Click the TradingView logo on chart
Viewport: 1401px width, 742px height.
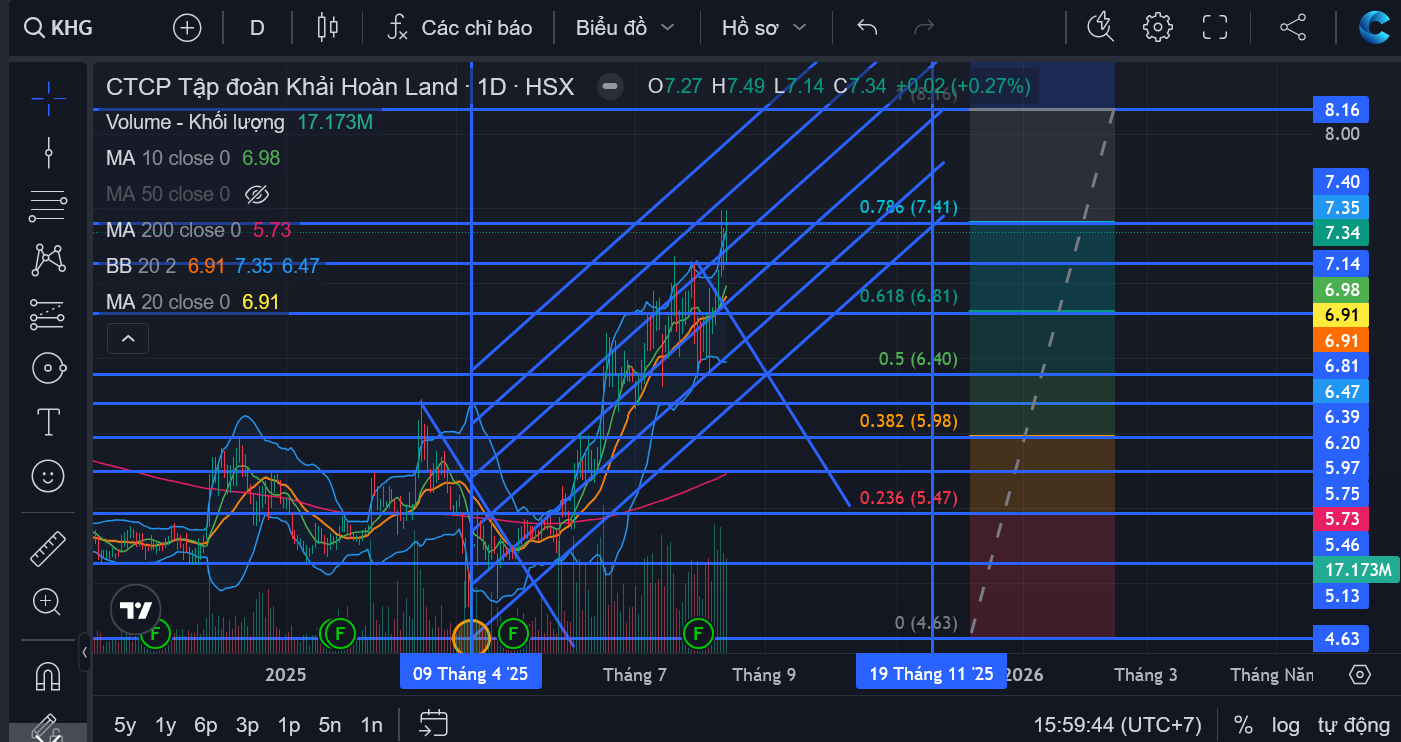(x=136, y=609)
